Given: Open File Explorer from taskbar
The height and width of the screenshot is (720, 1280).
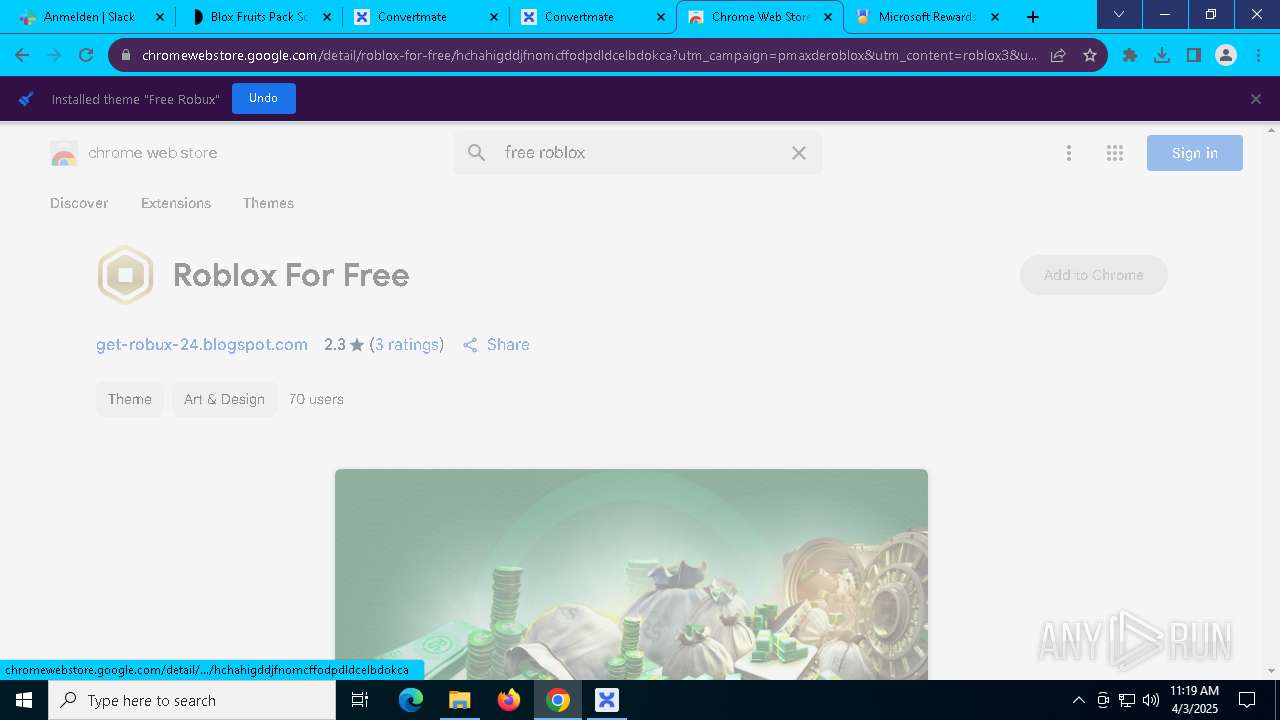Looking at the screenshot, I should point(459,700).
